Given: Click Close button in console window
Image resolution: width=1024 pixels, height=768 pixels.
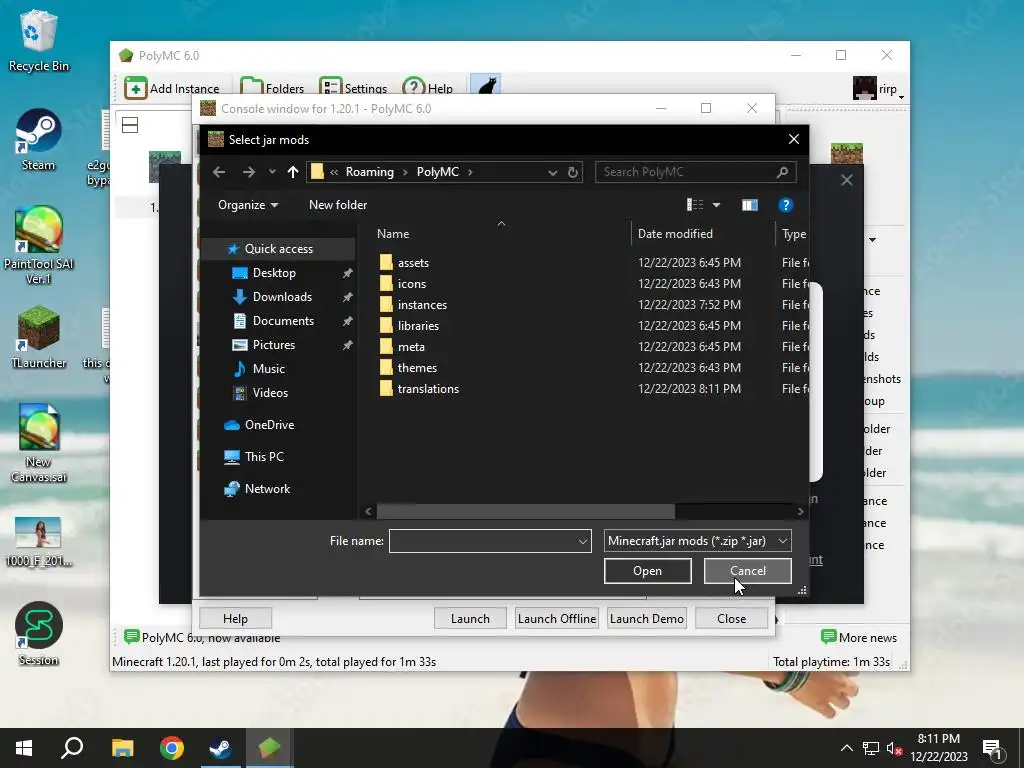Looking at the screenshot, I should point(731,618).
